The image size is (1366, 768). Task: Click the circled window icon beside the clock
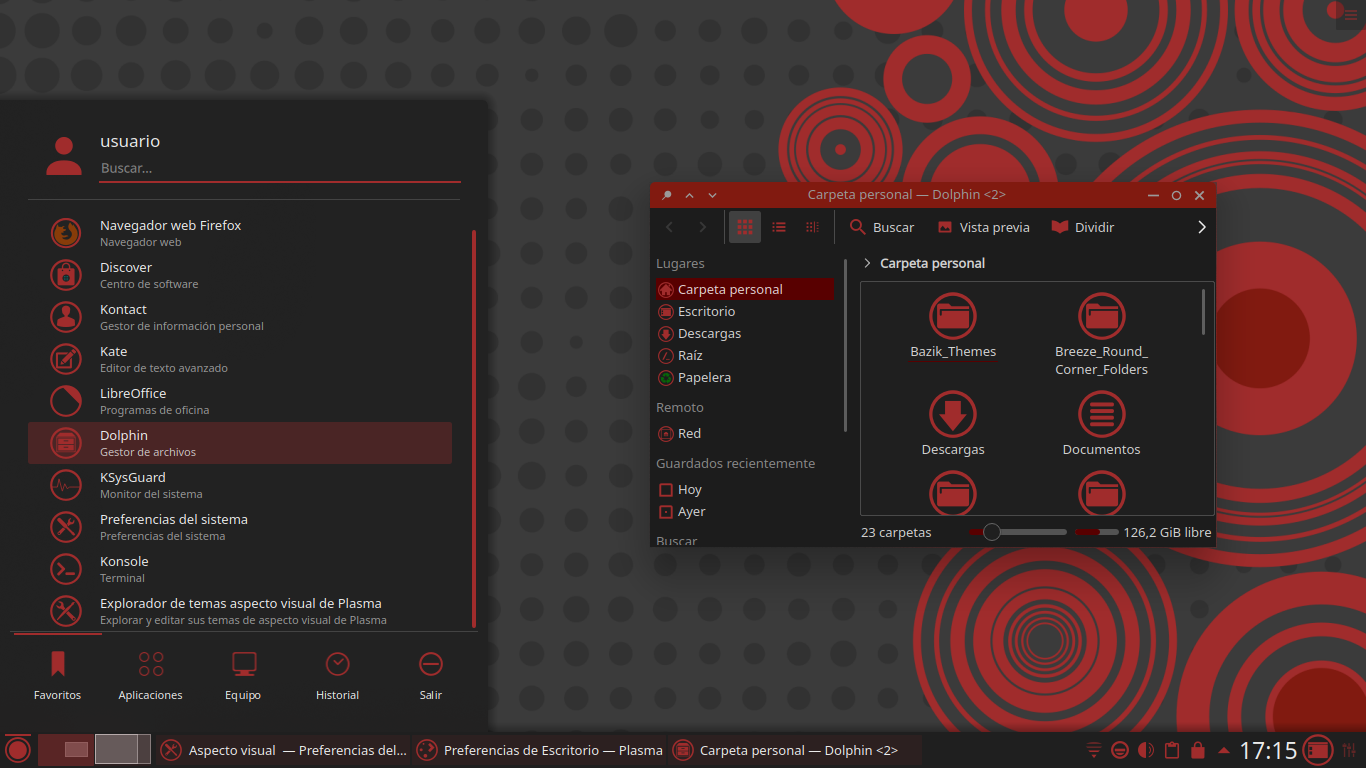1318,750
